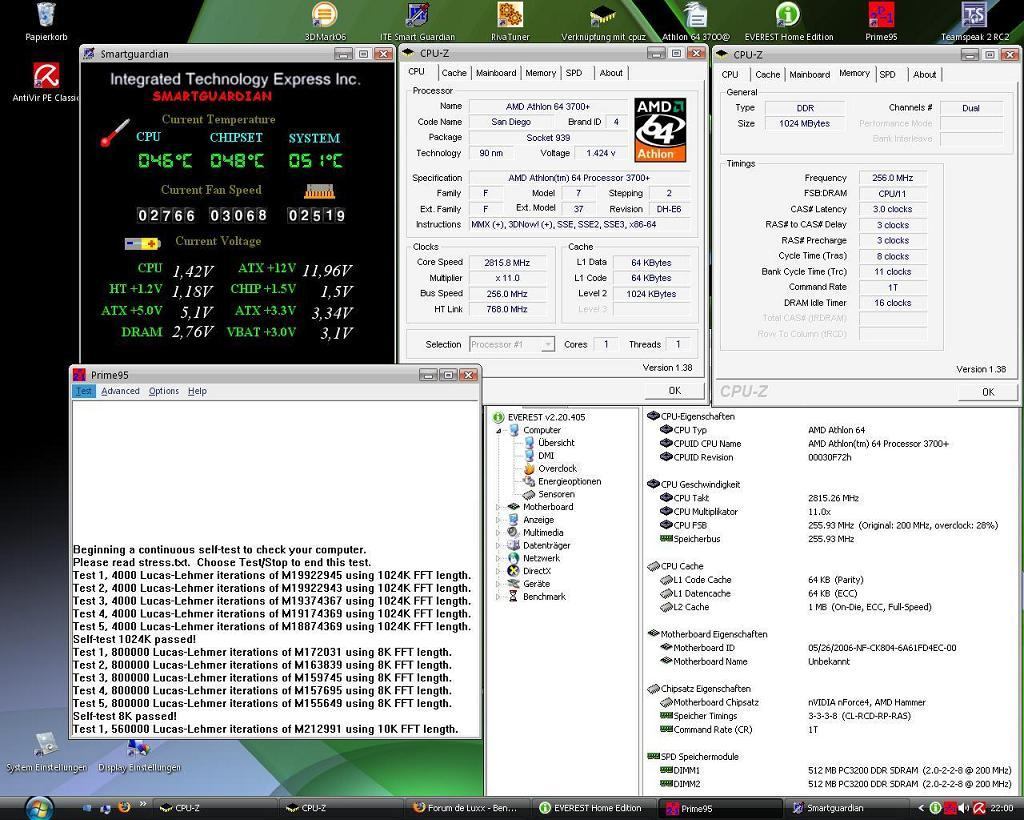
Task: Click the AntiVir tray icon in taskbar
Action: pyautogui.click(x=978, y=808)
